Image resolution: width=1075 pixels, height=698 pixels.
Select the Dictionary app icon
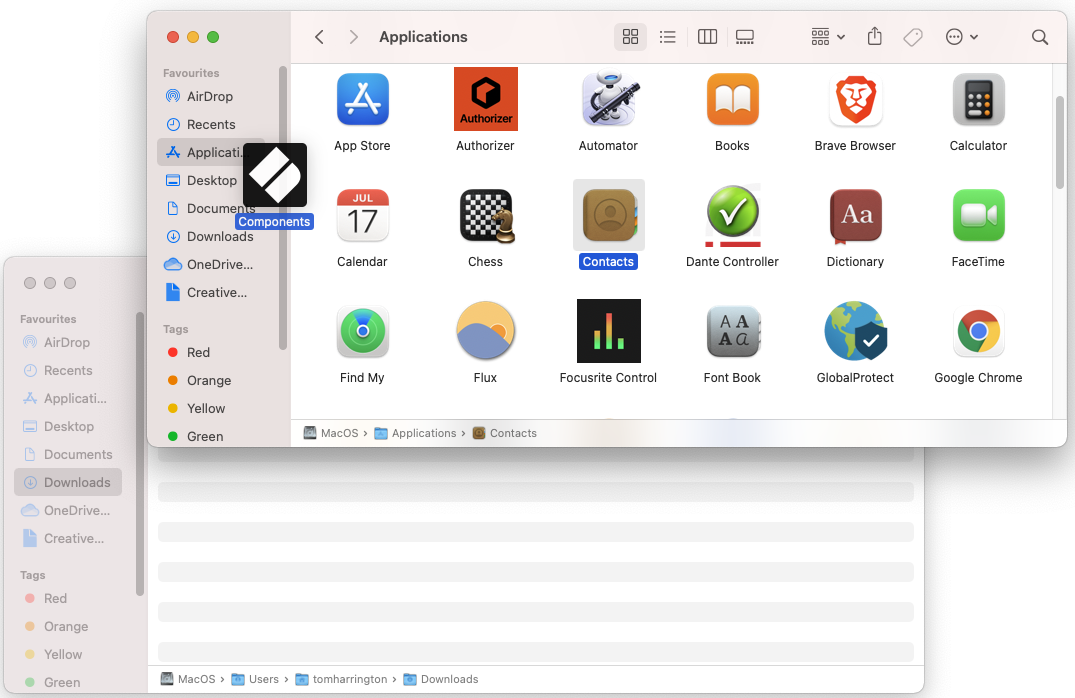pos(856,216)
